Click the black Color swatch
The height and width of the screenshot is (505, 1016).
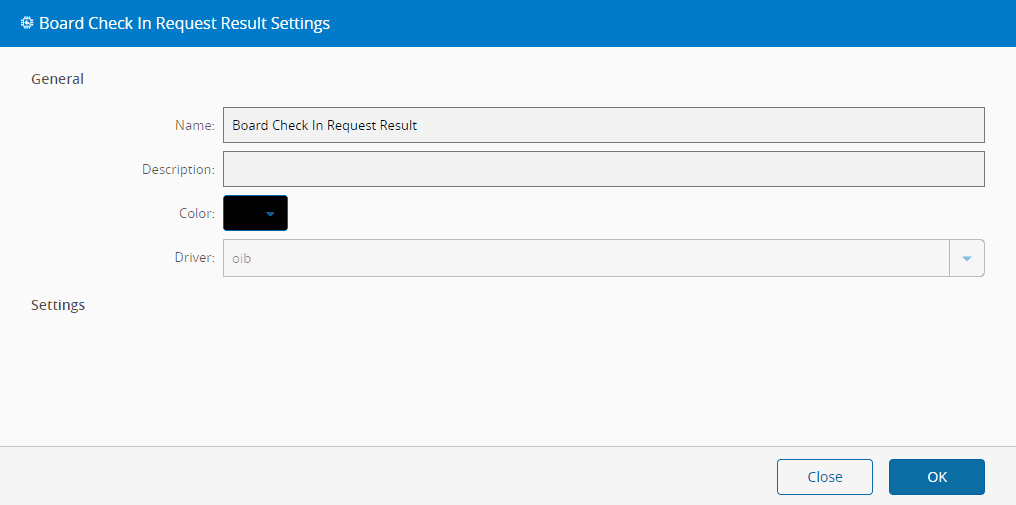tap(243, 213)
